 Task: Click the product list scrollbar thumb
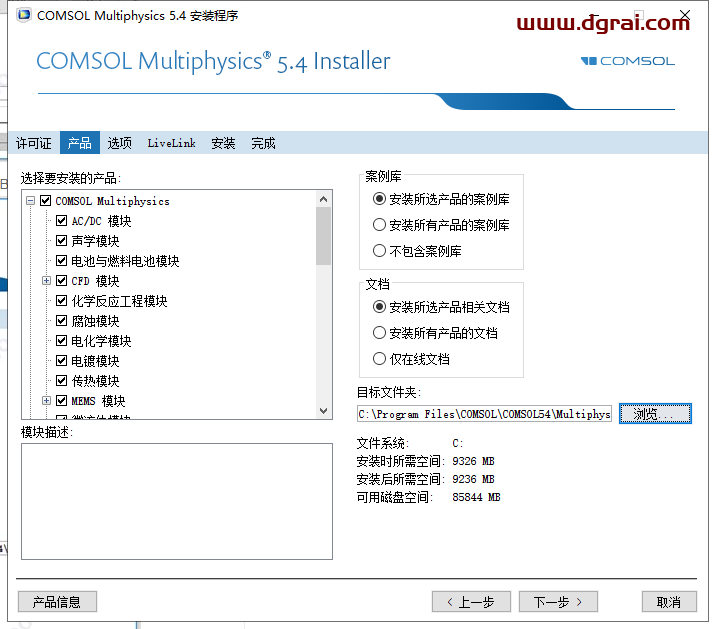[323, 236]
